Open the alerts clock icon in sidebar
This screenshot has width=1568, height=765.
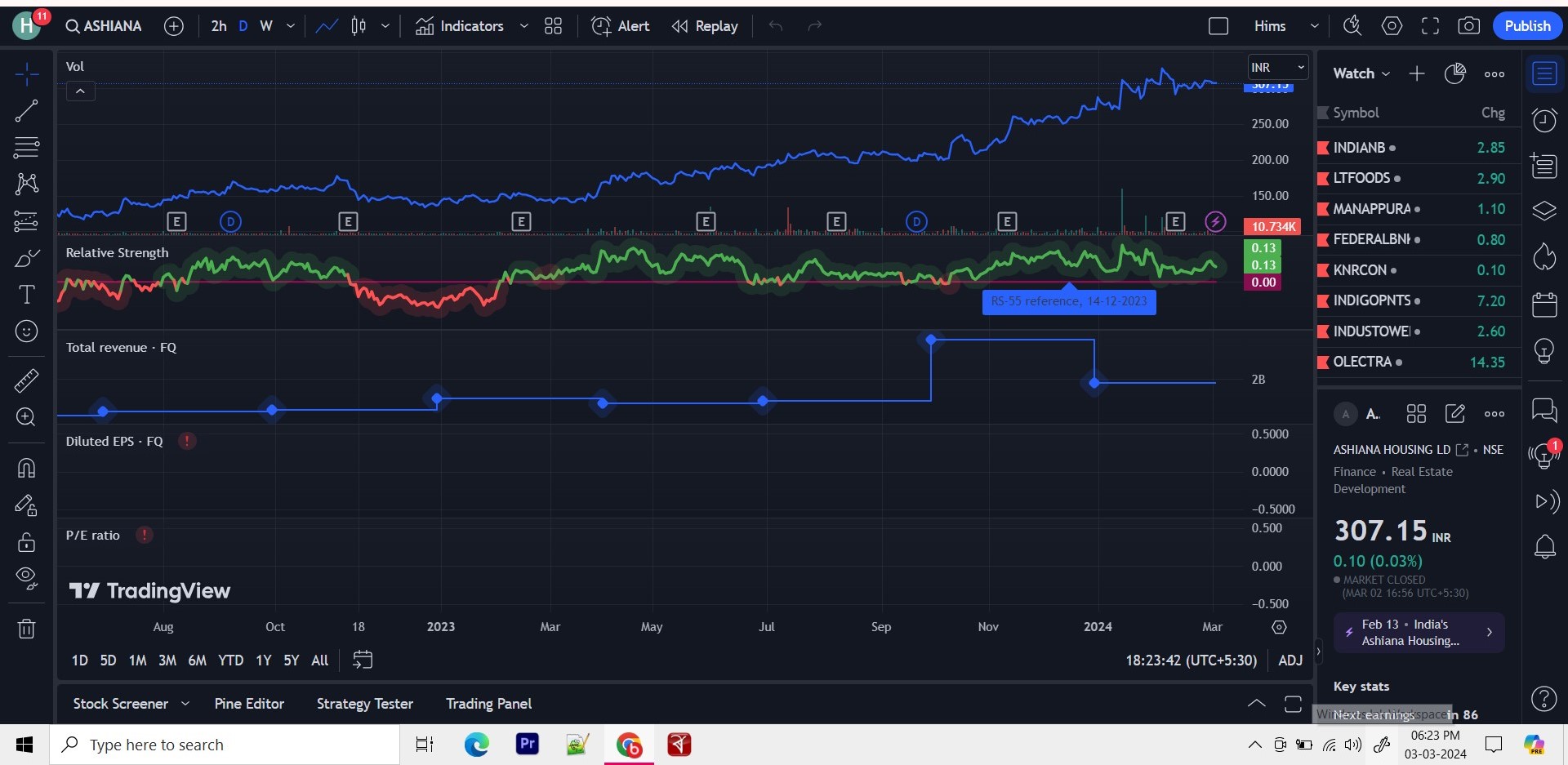click(x=1544, y=120)
